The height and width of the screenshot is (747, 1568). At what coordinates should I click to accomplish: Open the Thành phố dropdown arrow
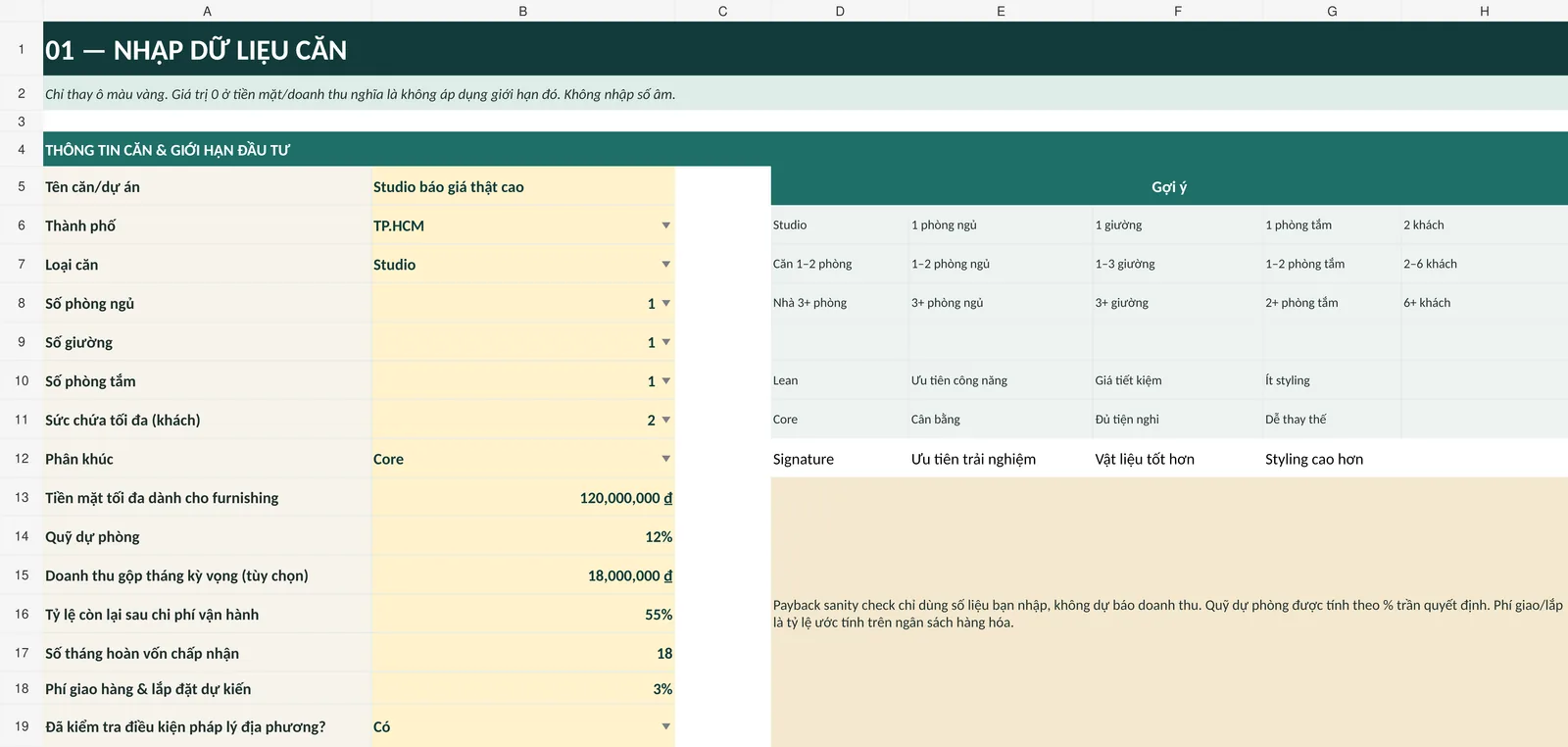tap(665, 225)
